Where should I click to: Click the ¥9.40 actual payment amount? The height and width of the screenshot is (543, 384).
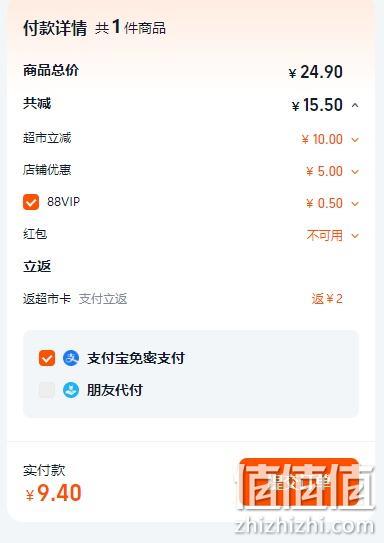click(x=54, y=493)
